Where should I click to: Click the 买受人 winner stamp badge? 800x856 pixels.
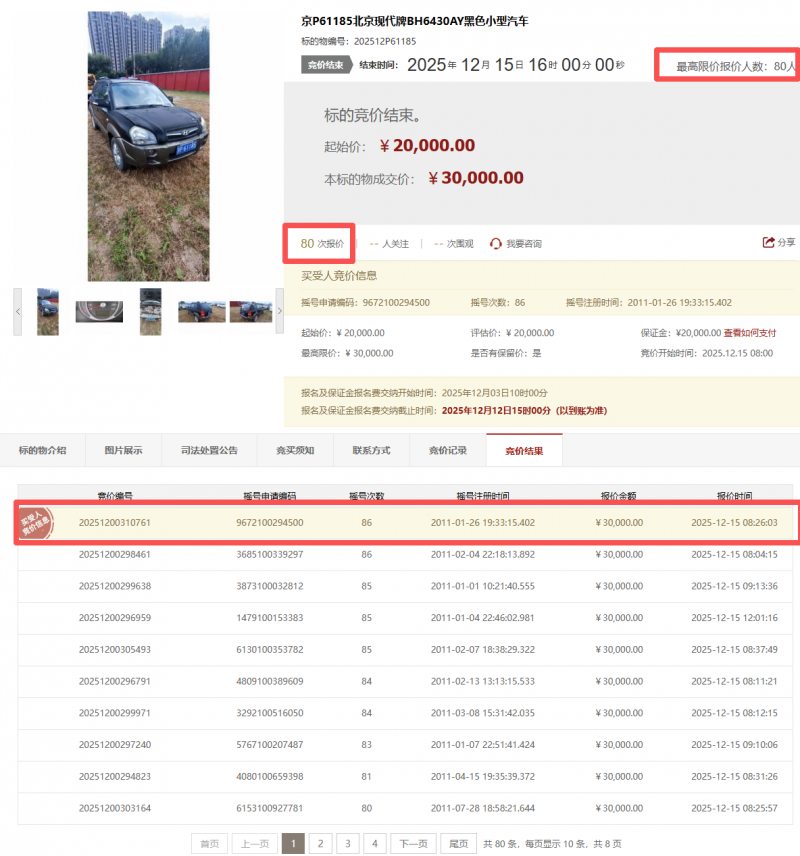[x=38, y=523]
